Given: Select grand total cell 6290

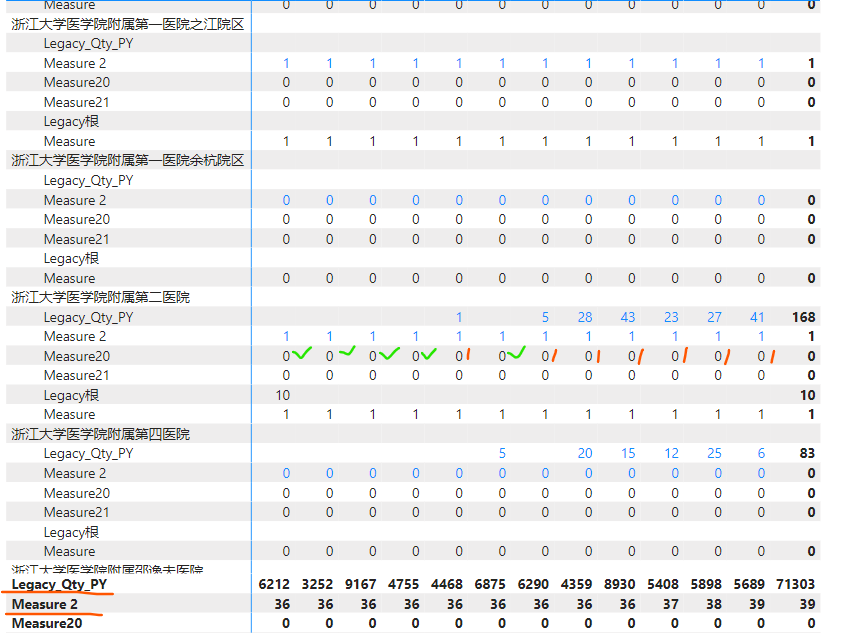Looking at the screenshot, I should pos(533,584).
